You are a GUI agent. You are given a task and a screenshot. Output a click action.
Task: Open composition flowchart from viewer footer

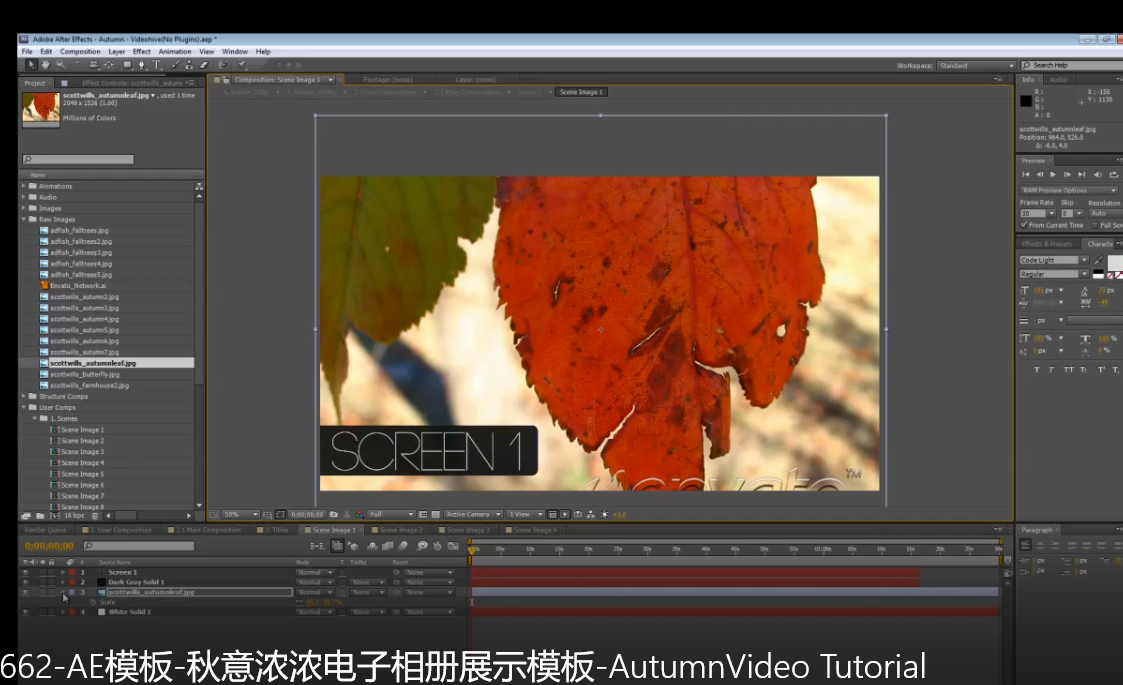coord(592,514)
